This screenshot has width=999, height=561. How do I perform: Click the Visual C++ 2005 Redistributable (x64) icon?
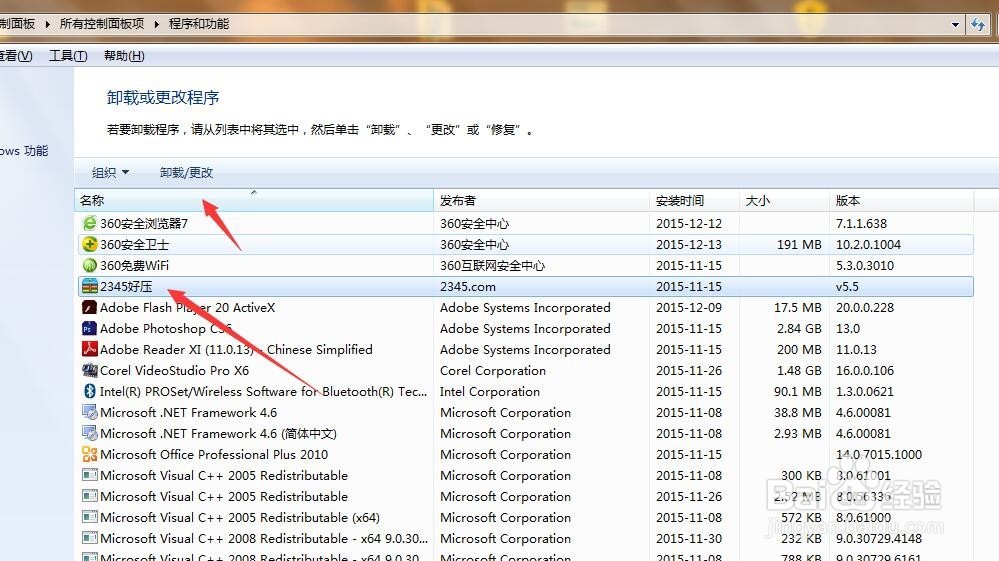pyautogui.click(x=90, y=518)
